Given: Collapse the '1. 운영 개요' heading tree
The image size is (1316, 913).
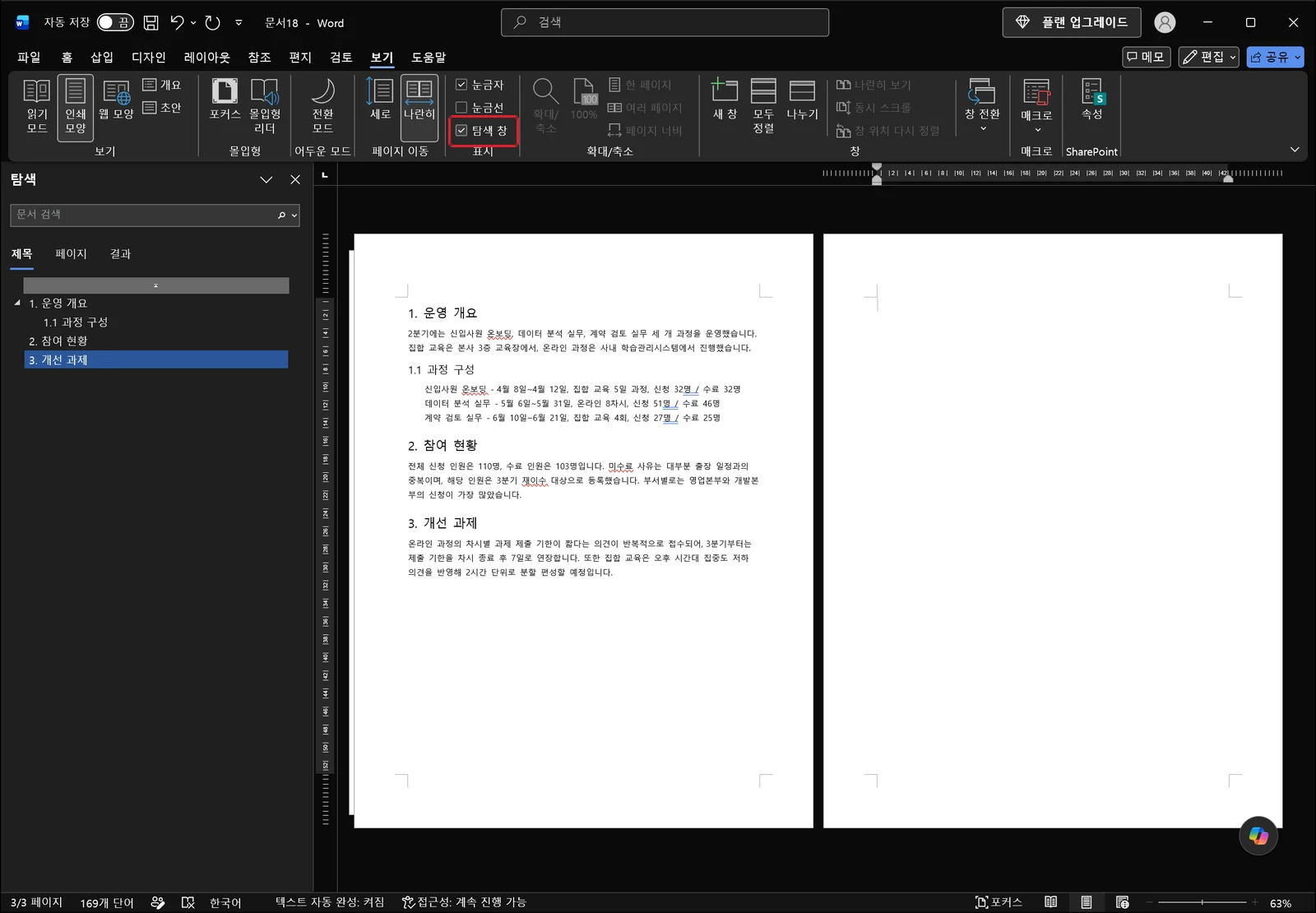Looking at the screenshot, I should pyautogui.click(x=17, y=303).
